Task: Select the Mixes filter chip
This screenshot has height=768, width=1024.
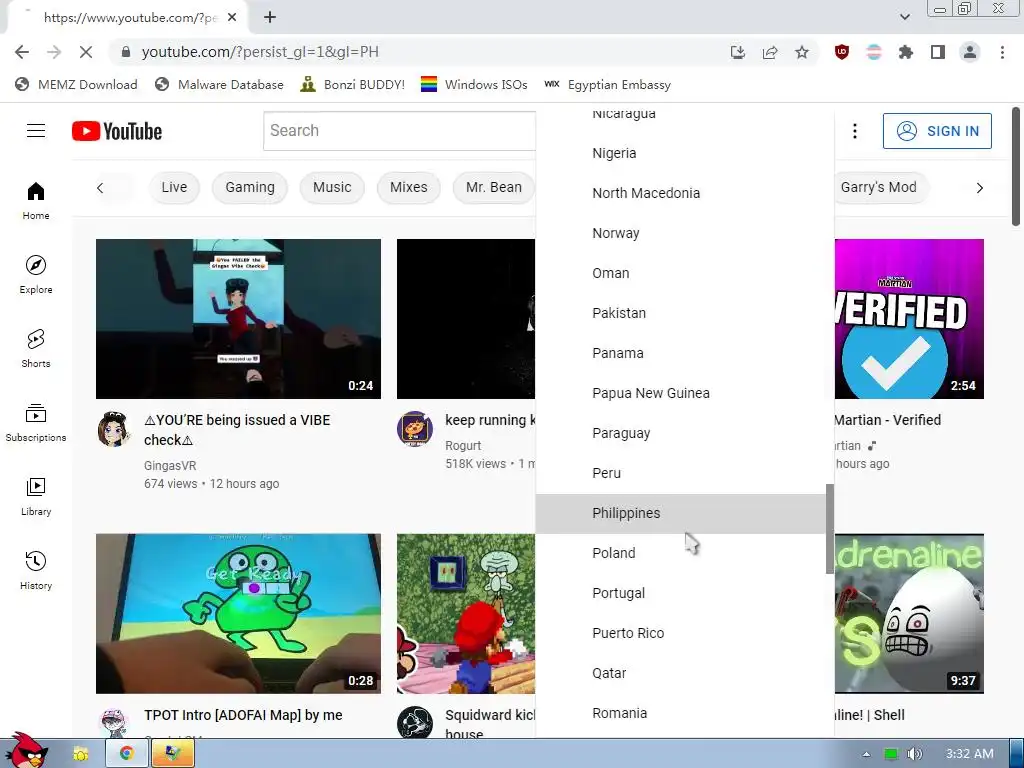Action: (409, 187)
